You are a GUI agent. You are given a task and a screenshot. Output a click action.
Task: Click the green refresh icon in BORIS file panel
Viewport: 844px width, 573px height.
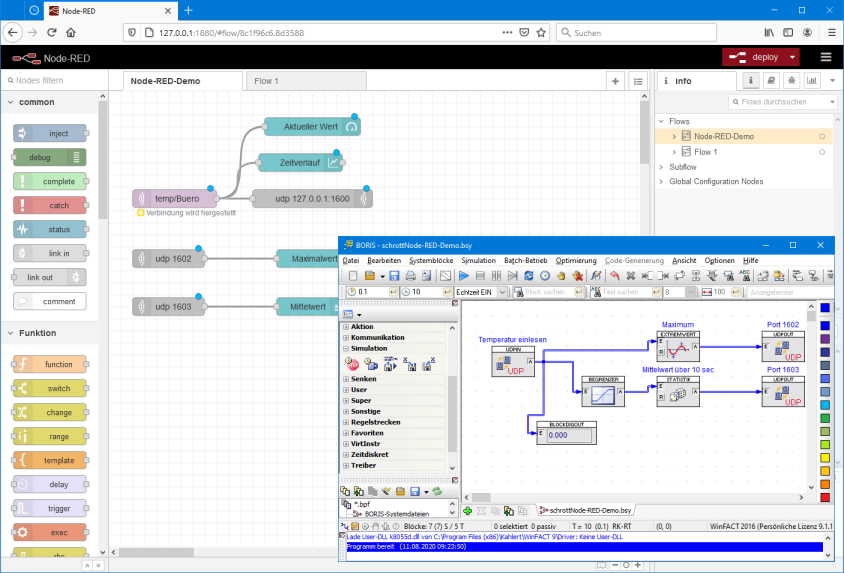(x=437, y=491)
